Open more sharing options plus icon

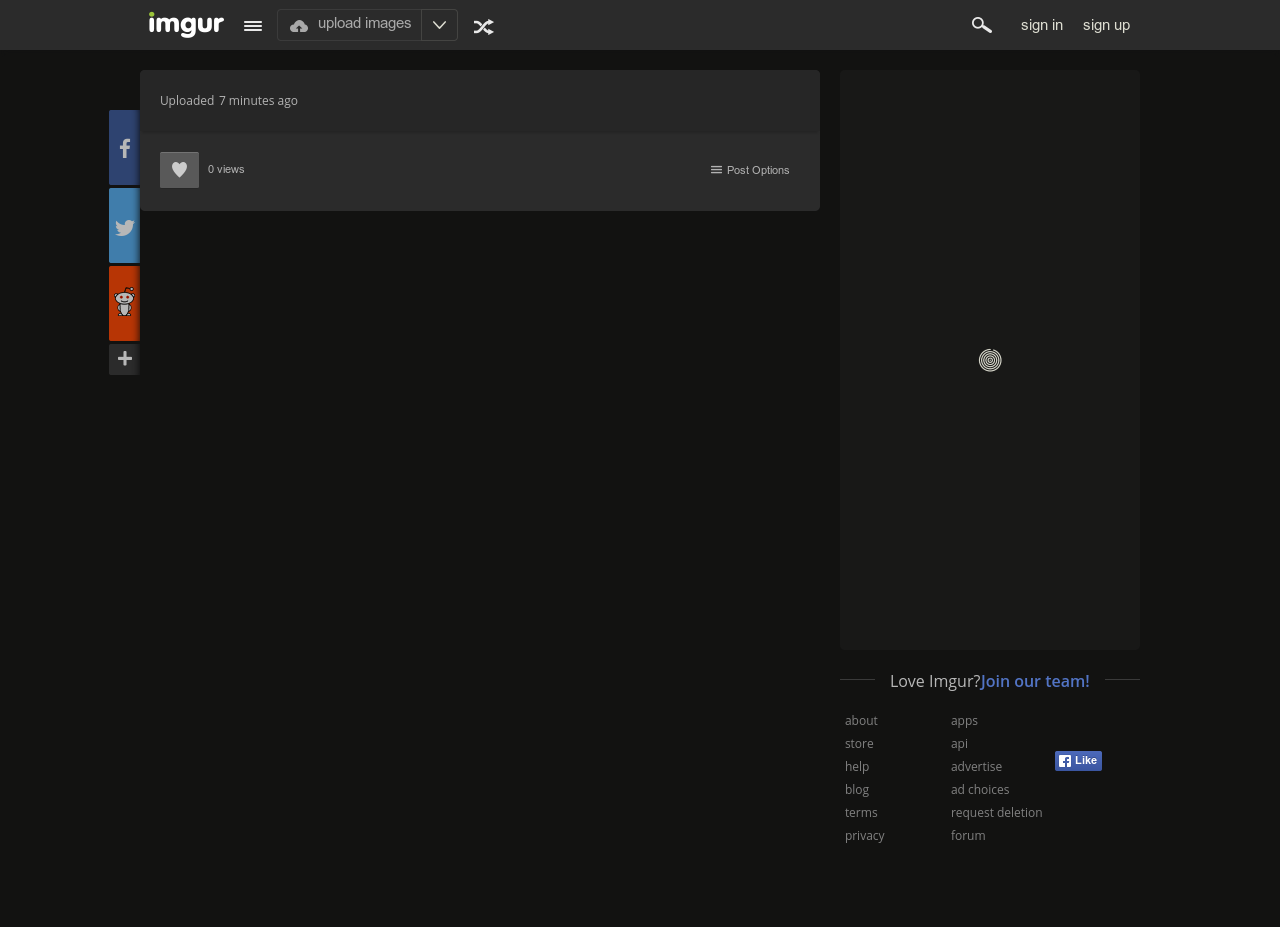(x=124, y=359)
